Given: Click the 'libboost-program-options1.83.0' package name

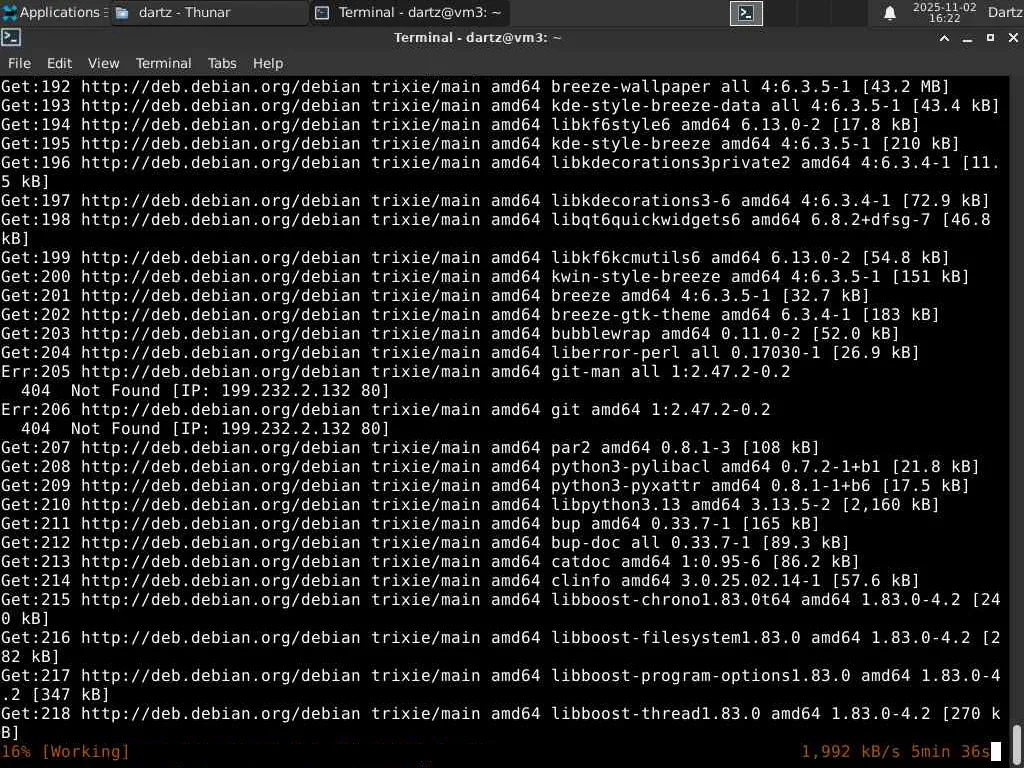Looking at the screenshot, I should tap(700, 675).
